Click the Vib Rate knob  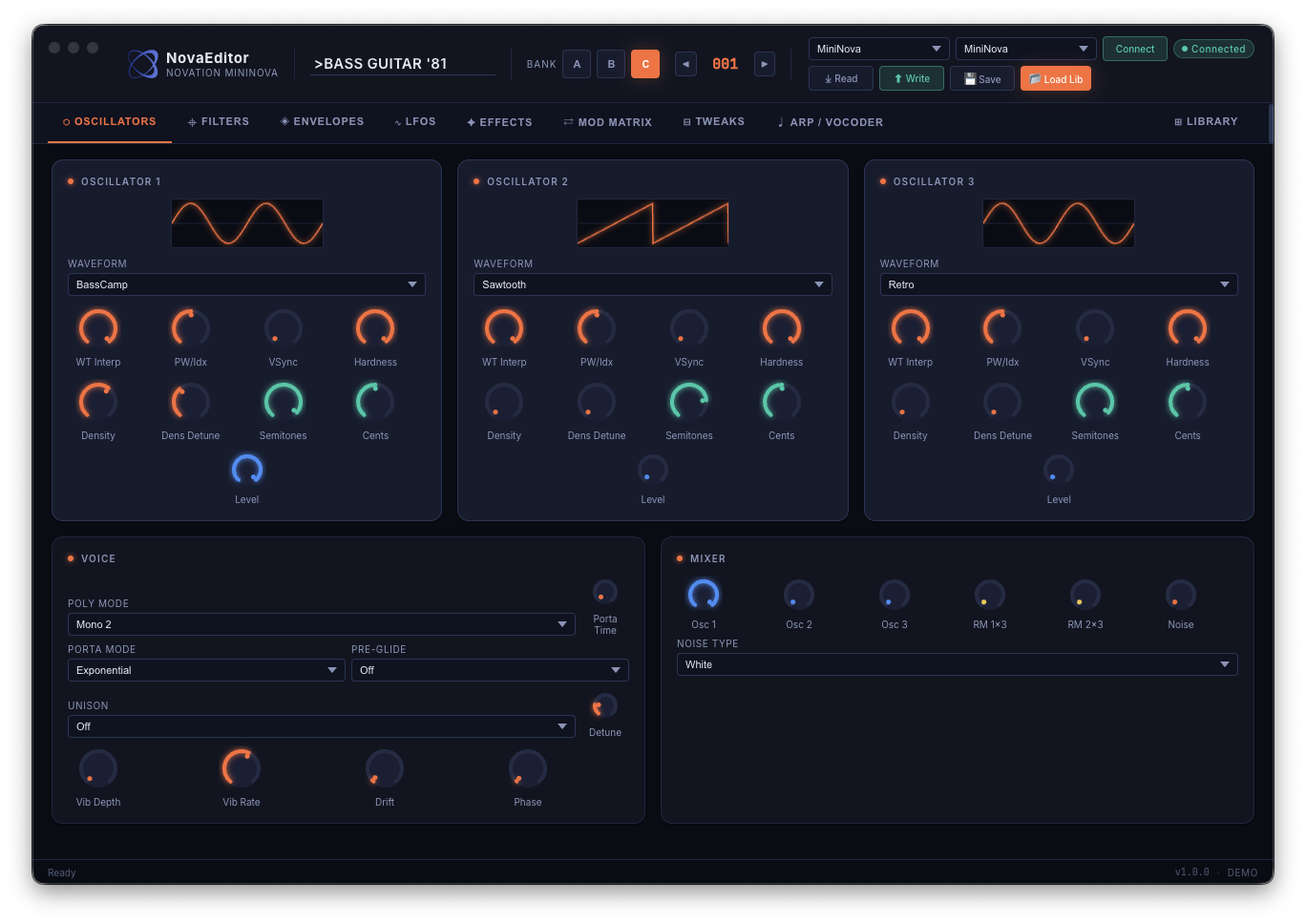(x=242, y=768)
